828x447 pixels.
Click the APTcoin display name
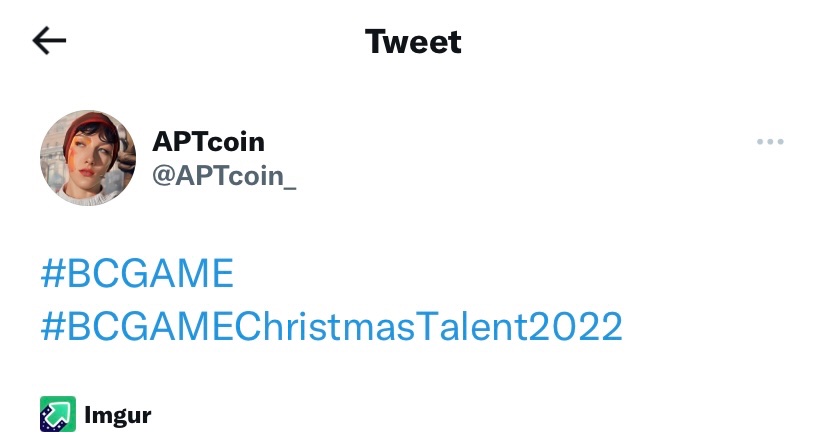point(208,142)
